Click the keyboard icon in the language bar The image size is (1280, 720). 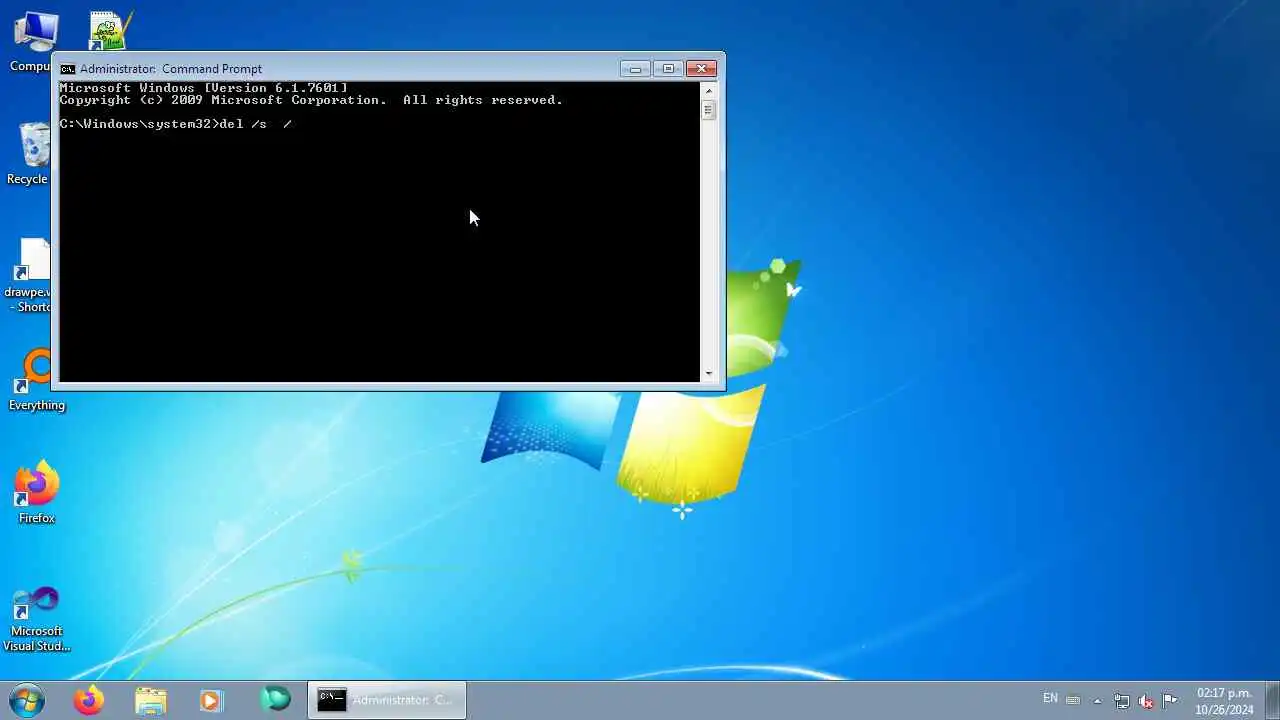pos(1073,700)
